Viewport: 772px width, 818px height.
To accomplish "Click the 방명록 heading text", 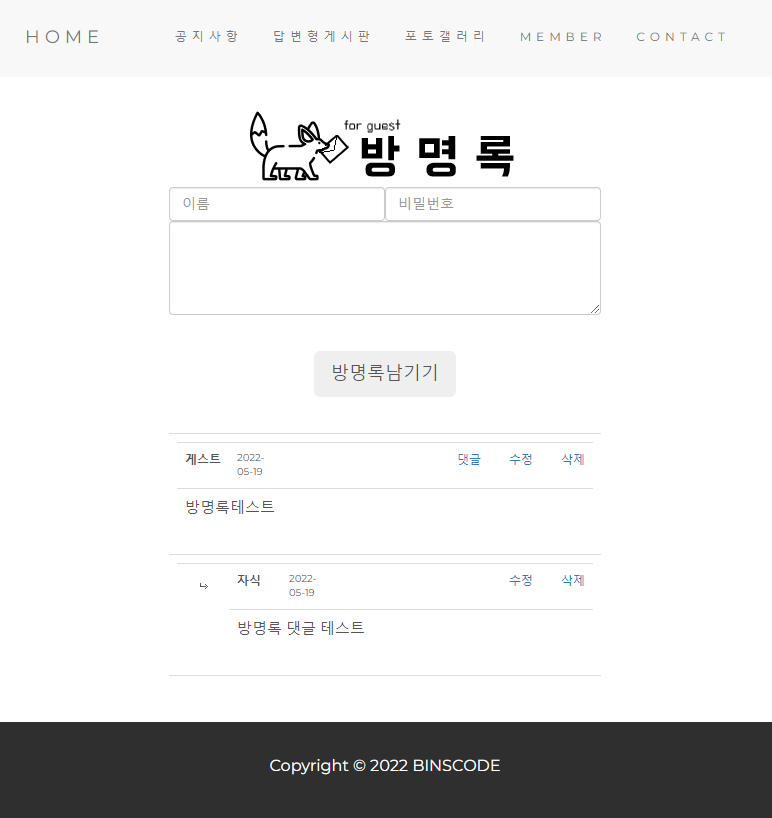I will 437,156.
